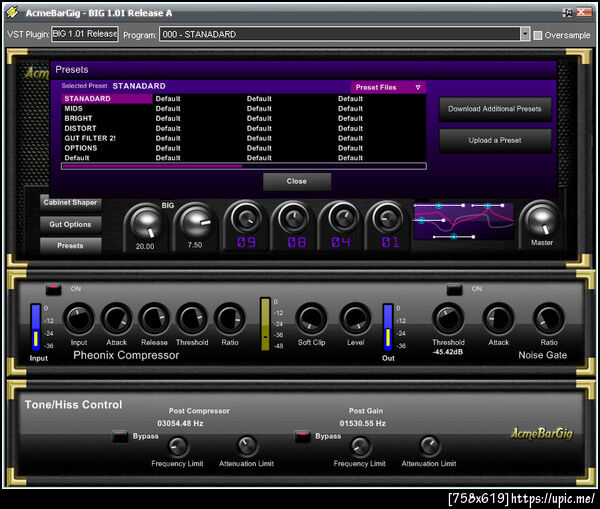This screenshot has height=509, width=600.
Task: Toggle Post Gain Bypass switch
Action: pos(302,436)
